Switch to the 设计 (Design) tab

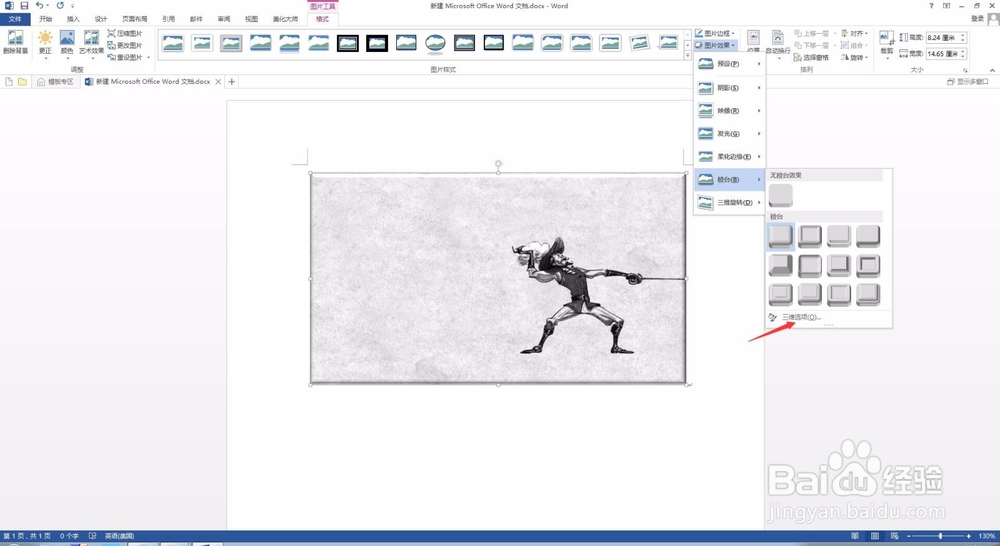point(101,19)
